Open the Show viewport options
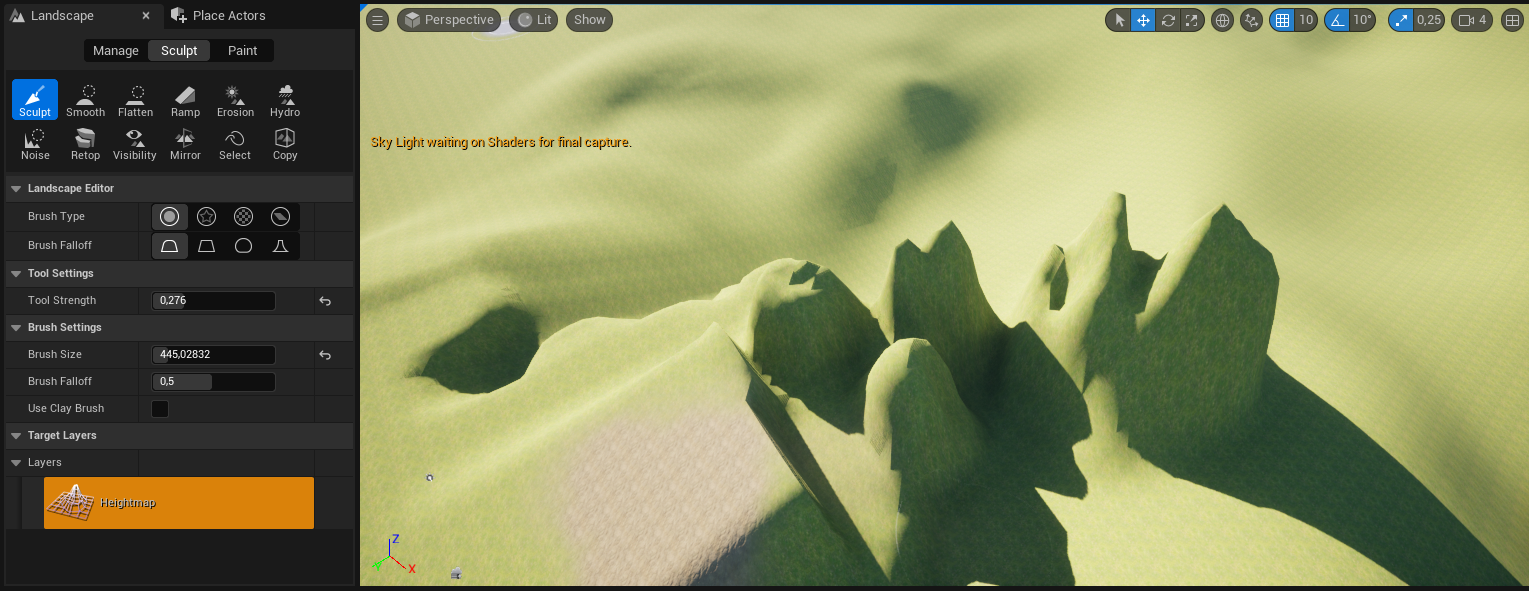 (589, 20)
